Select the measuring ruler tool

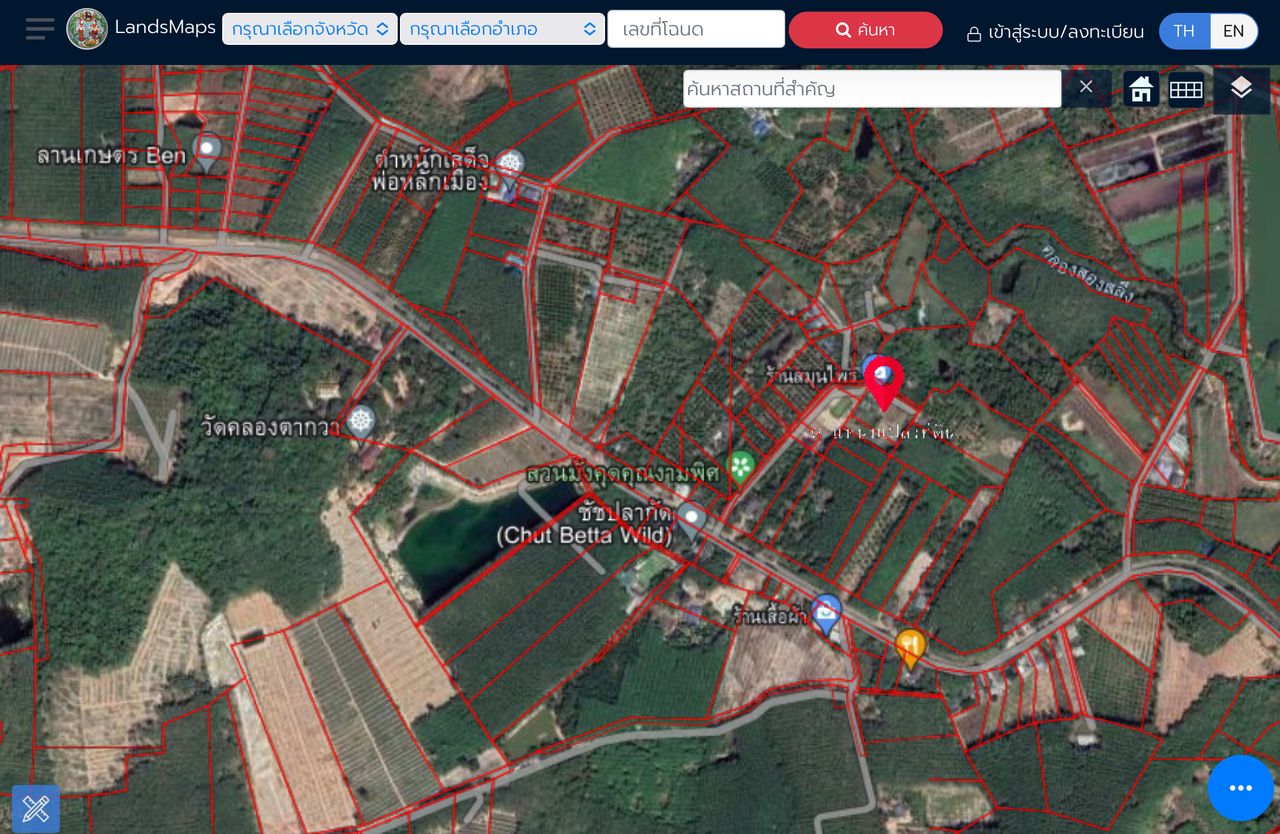click(36, 808)
